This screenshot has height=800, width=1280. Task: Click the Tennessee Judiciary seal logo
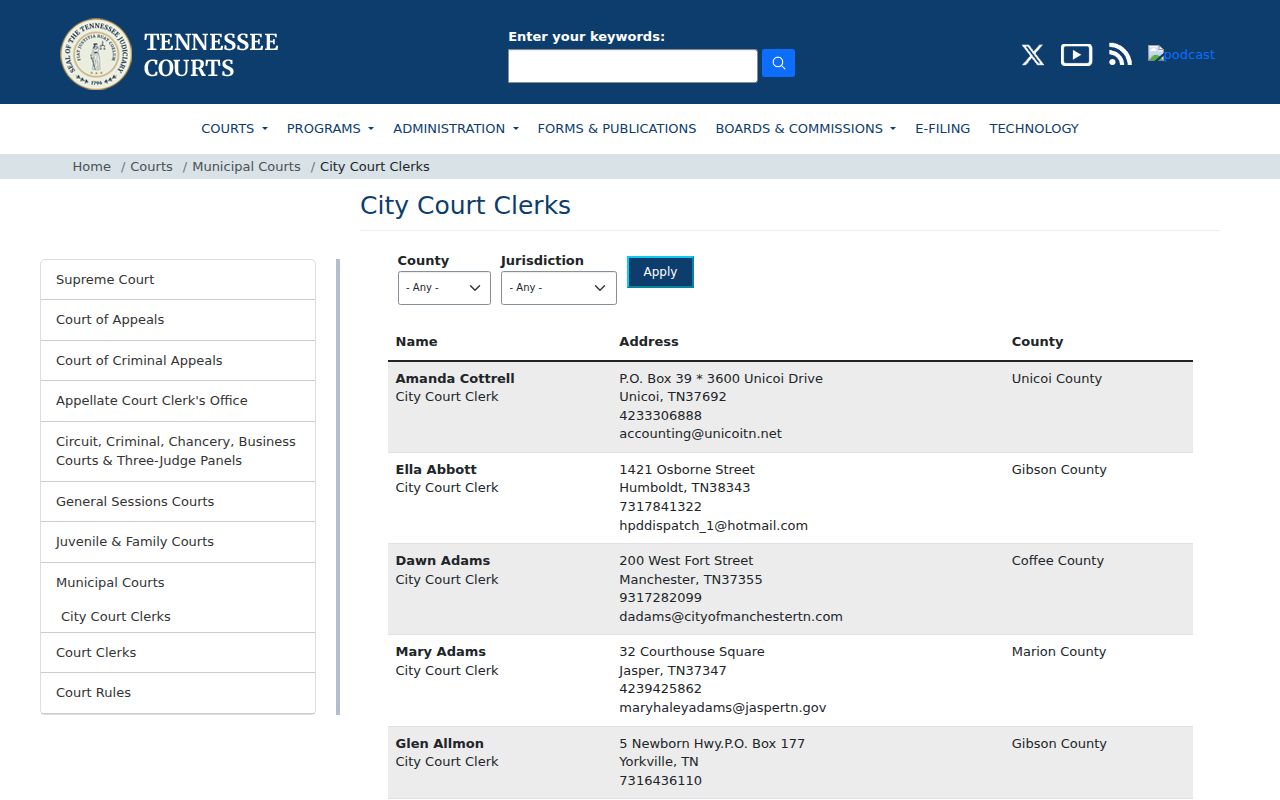[x=96, y=54]
